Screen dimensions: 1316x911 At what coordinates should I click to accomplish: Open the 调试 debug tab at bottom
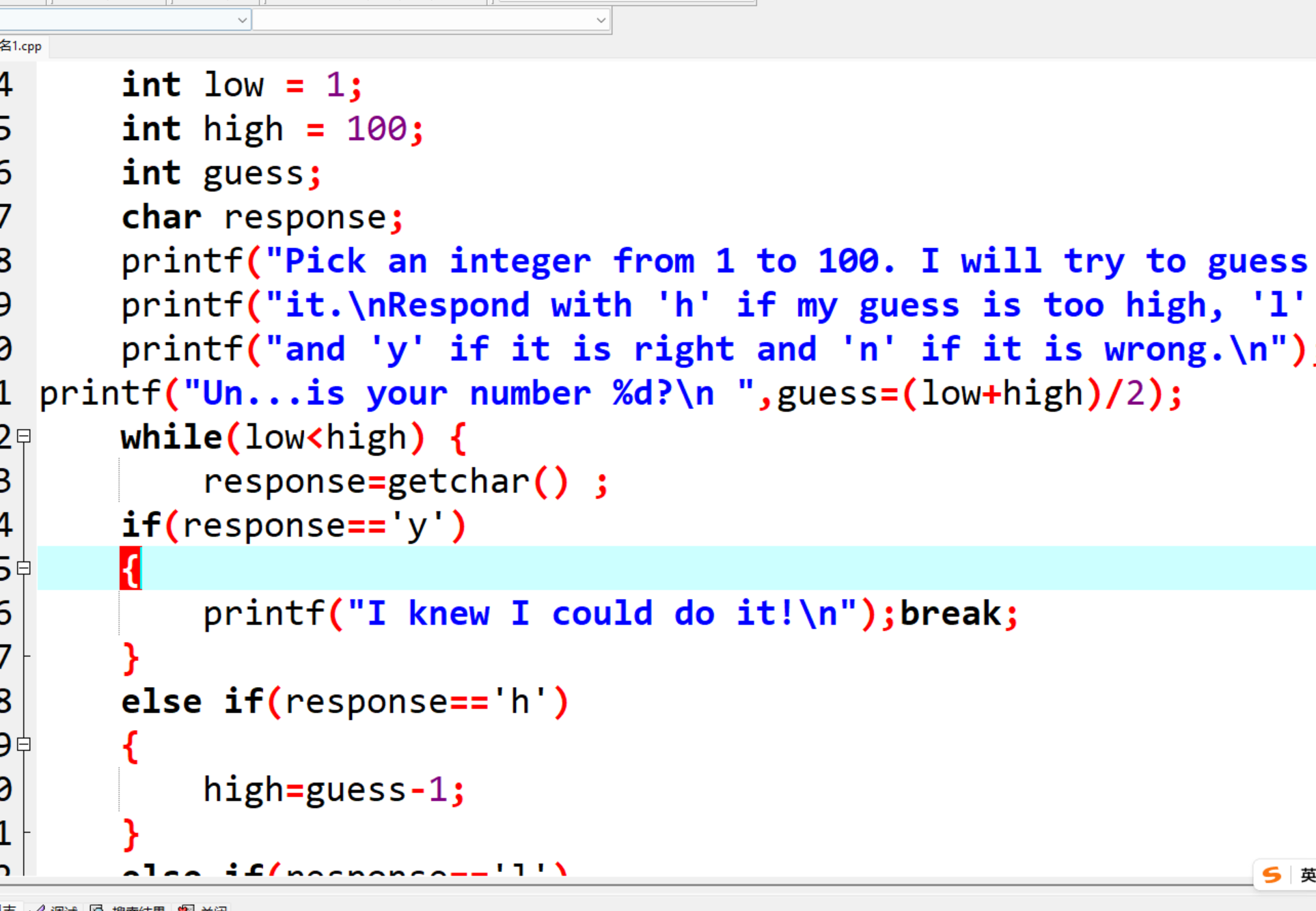(61, 908)
